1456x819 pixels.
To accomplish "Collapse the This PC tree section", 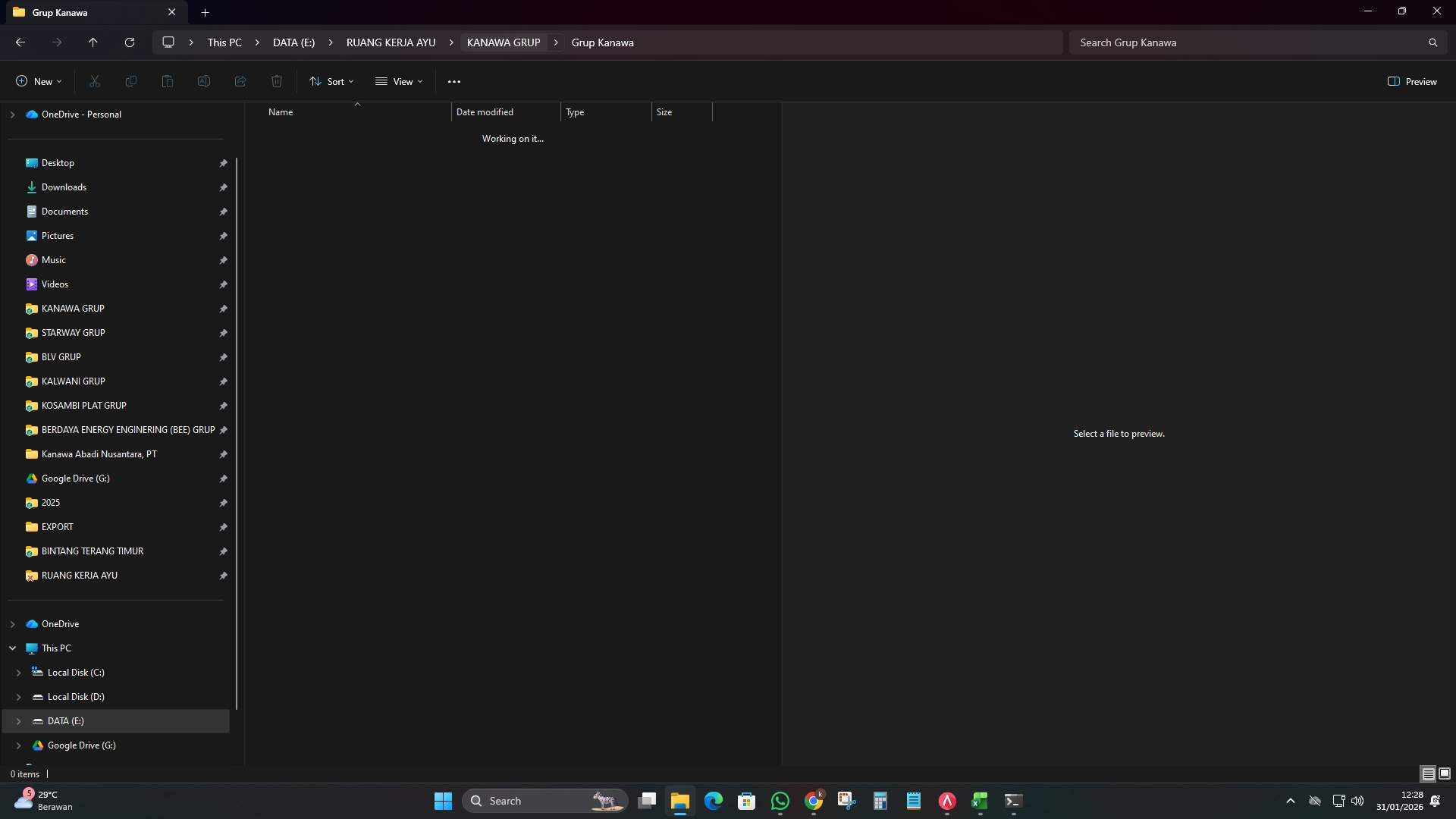I will [x=12, y=648].
